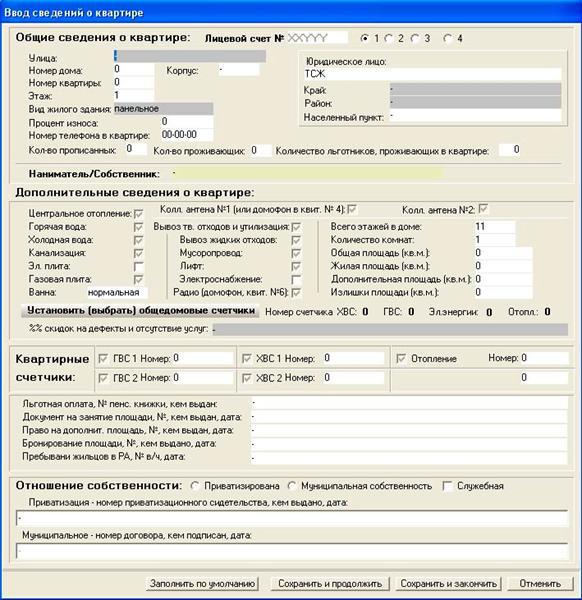
Task: Enable the Служебная checkbox
Action: click(x=447, y=486)
